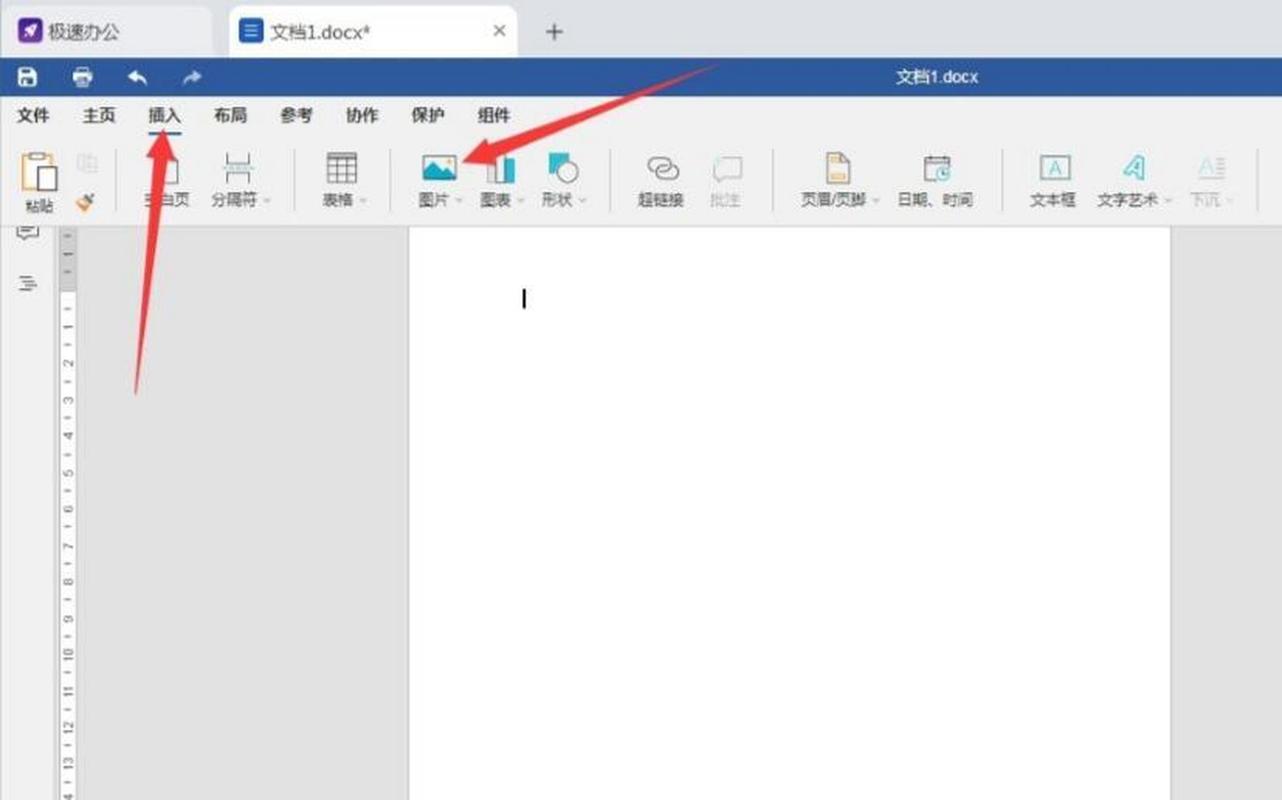Click the 文档1.docx title text
The image size is (1282, 800).
tap(937, 77)
